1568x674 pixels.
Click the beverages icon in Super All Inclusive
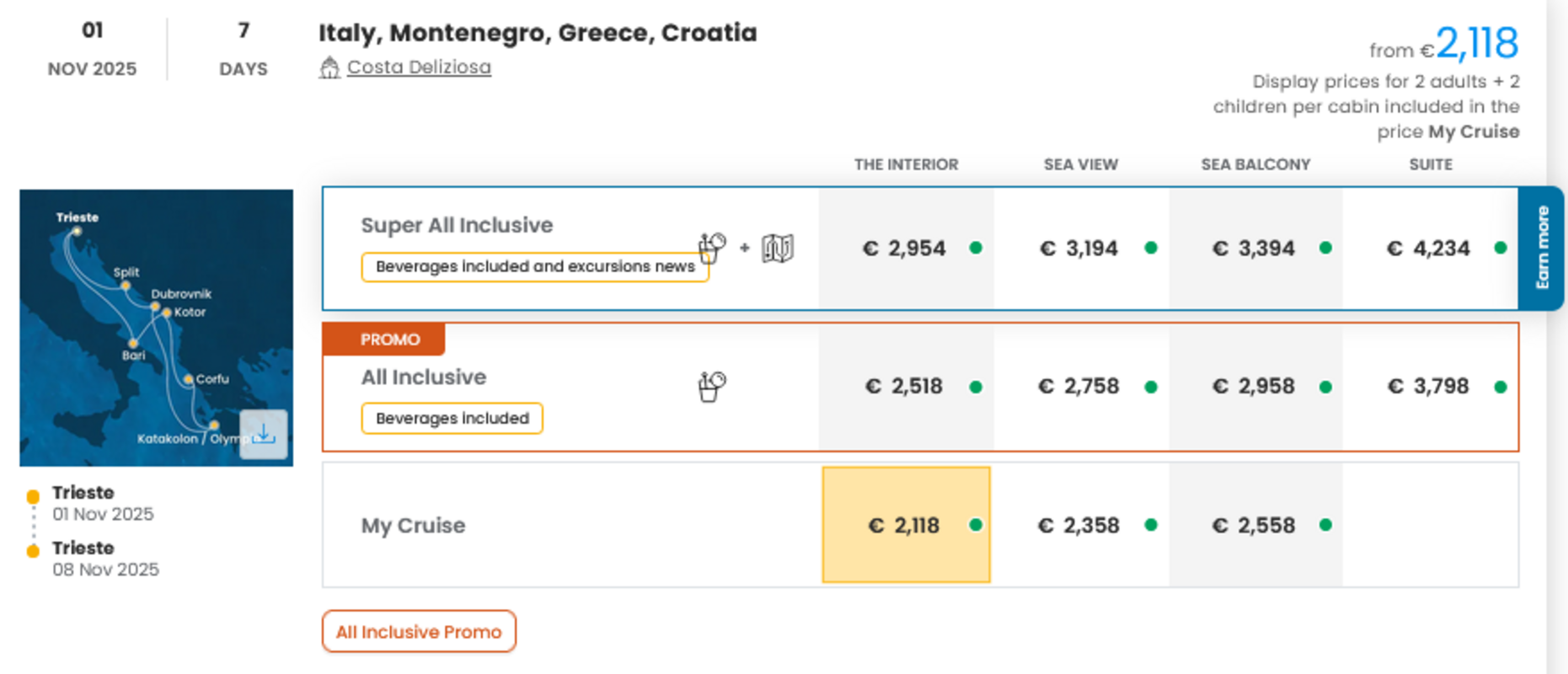point(712,248)
